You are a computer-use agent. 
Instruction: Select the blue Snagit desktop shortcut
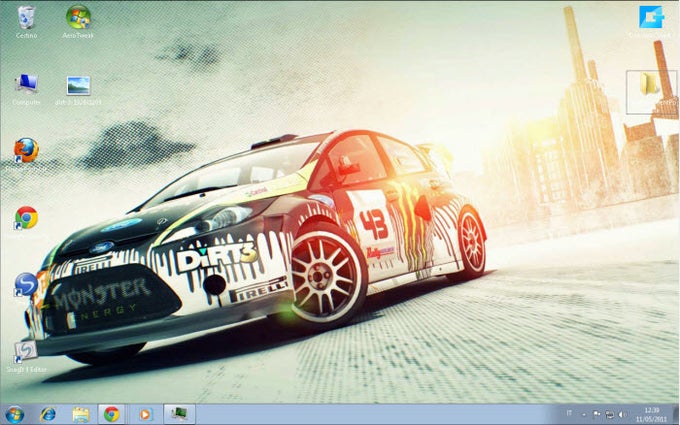click(26, 284)
